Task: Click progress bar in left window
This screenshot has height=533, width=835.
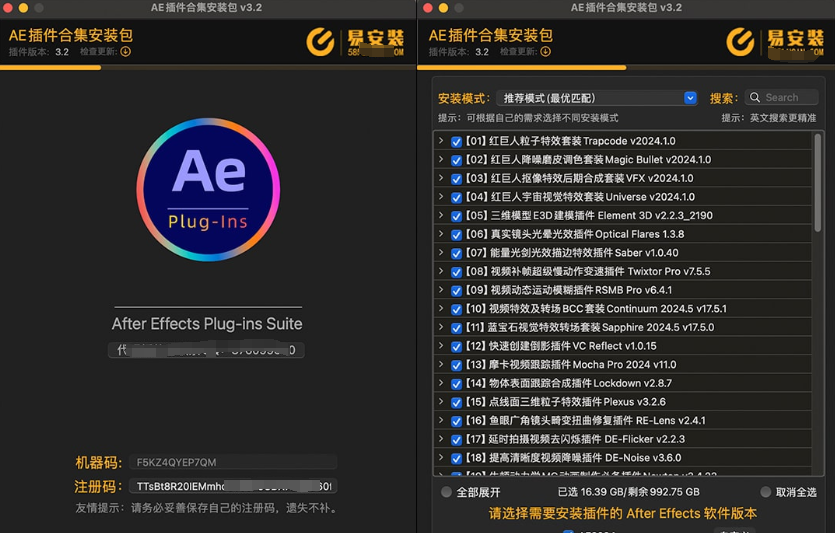Action: (208, 68)
